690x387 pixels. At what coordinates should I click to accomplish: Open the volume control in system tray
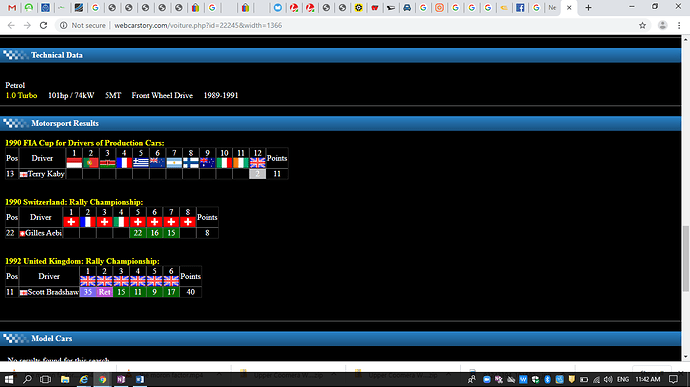608,379
